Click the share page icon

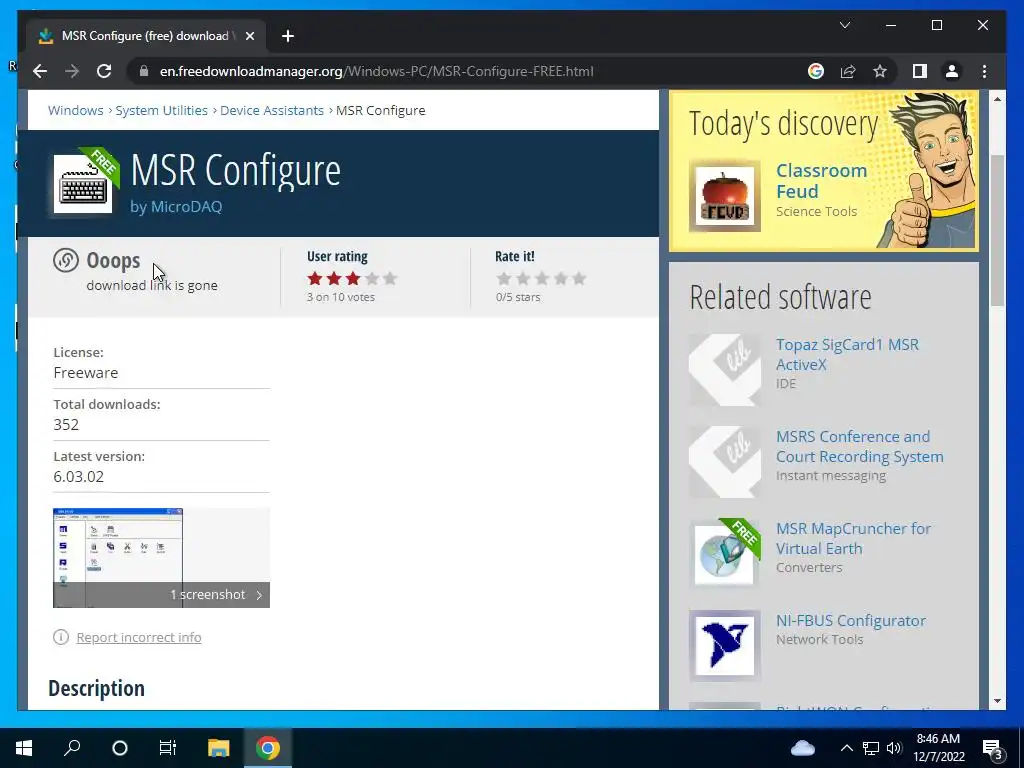[x=848, y=71]
